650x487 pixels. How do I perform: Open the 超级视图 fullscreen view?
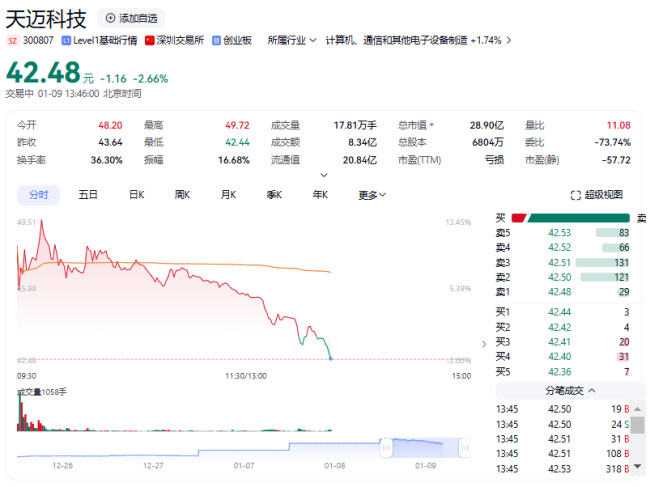coord(597,195)
